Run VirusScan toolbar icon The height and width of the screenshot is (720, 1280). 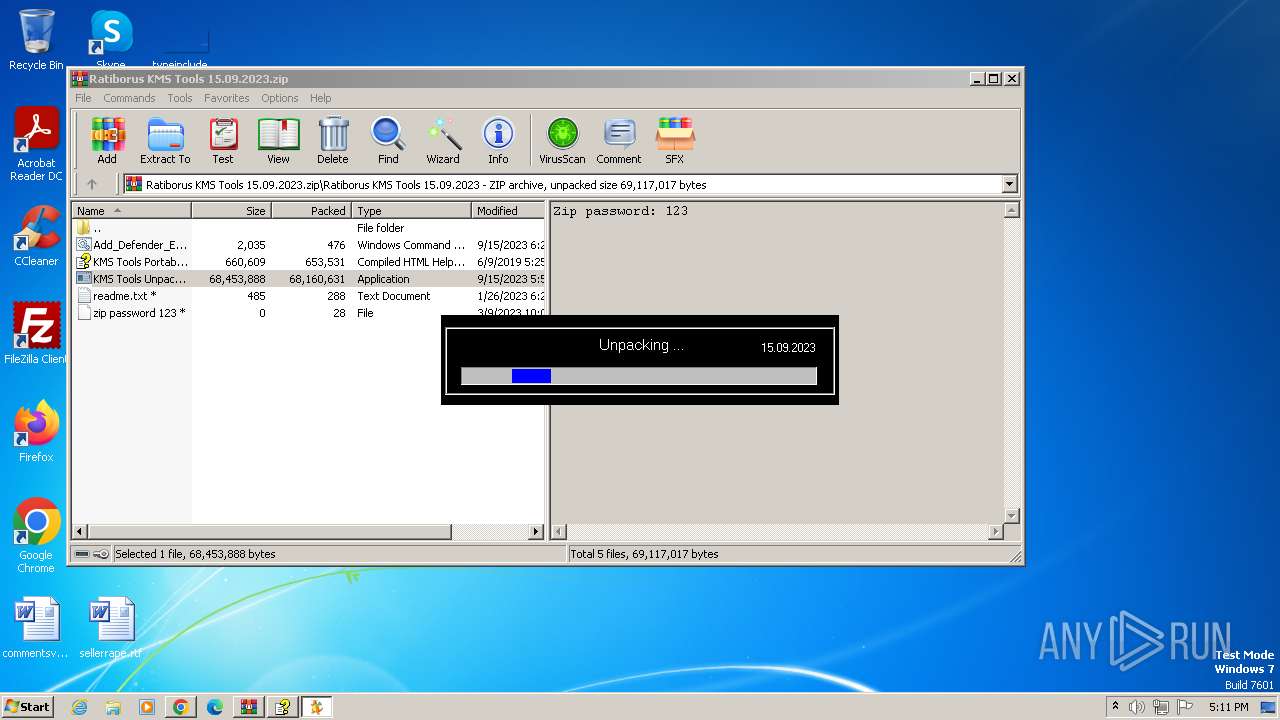[x=562, y=140]
